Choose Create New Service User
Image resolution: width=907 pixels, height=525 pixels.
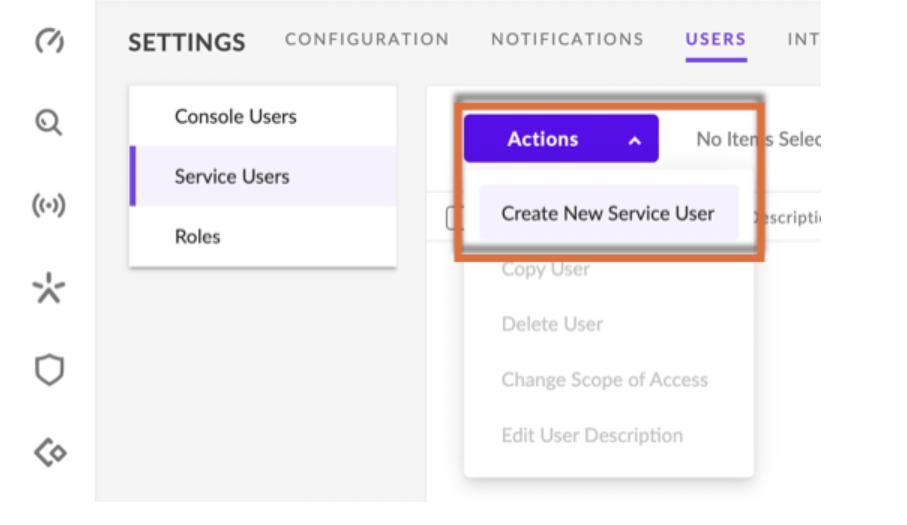pos(608,213)
